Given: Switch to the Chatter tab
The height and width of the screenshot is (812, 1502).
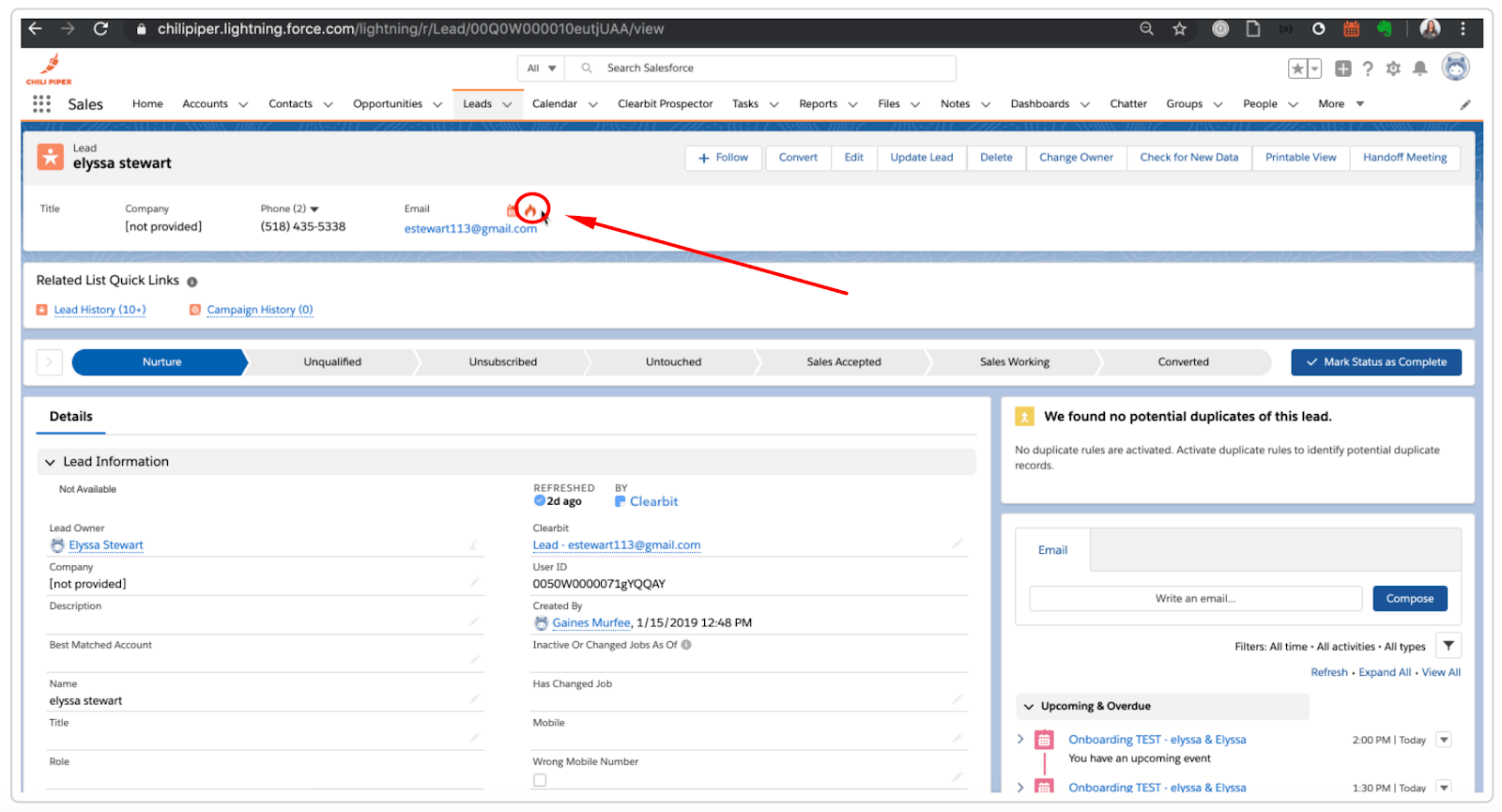Looking at the screenshot, I should (x=1128, y=104).
